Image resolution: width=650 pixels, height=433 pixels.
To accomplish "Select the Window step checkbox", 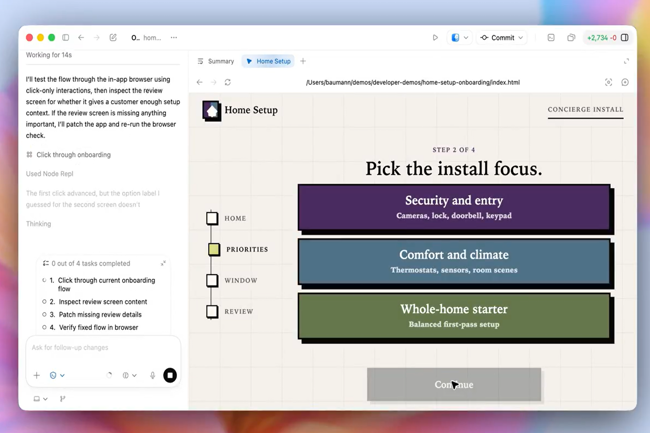I will click(212, 281).
